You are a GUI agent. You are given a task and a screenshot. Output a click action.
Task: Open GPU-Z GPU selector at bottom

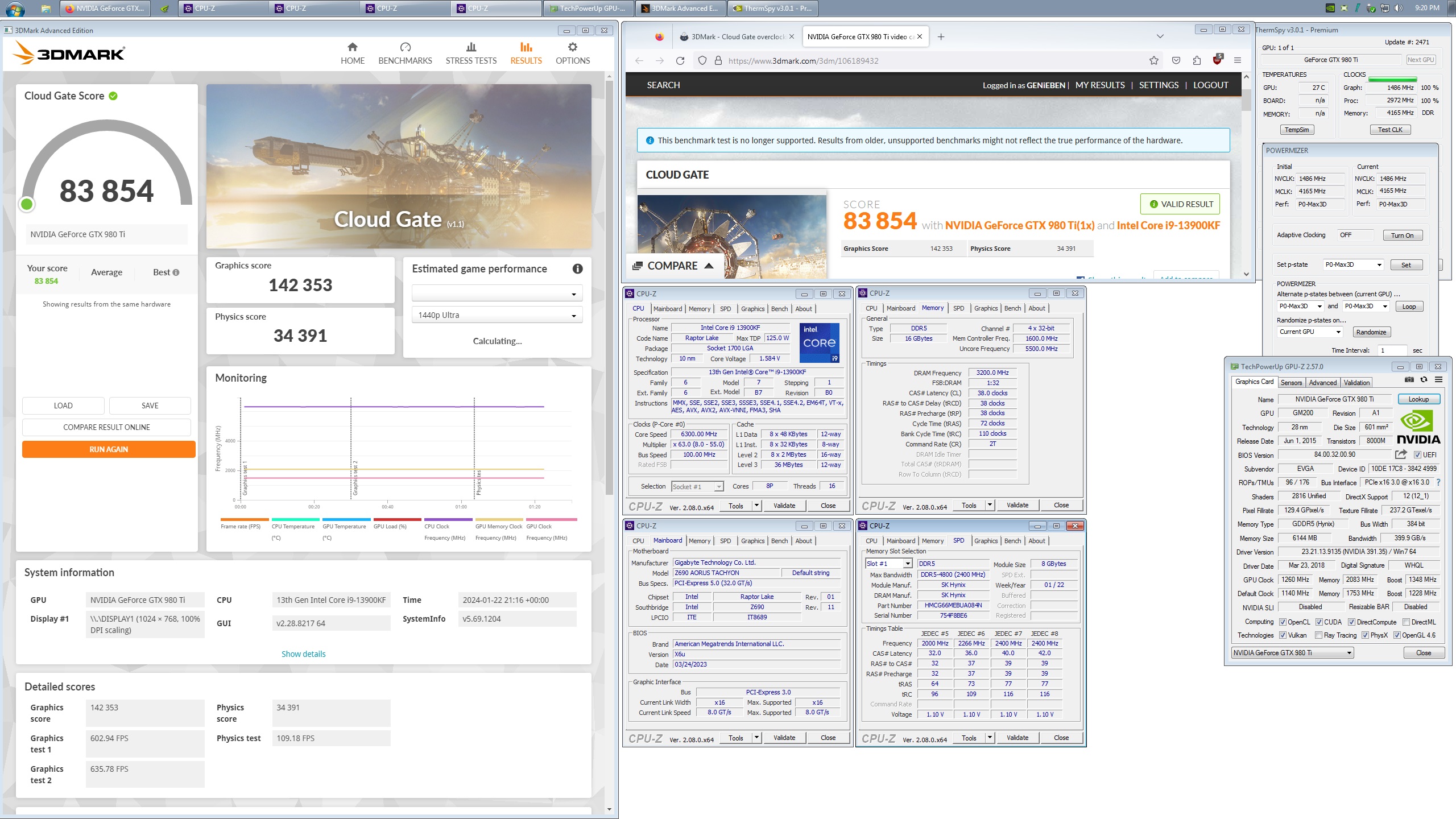click(x=1293, y=653)
